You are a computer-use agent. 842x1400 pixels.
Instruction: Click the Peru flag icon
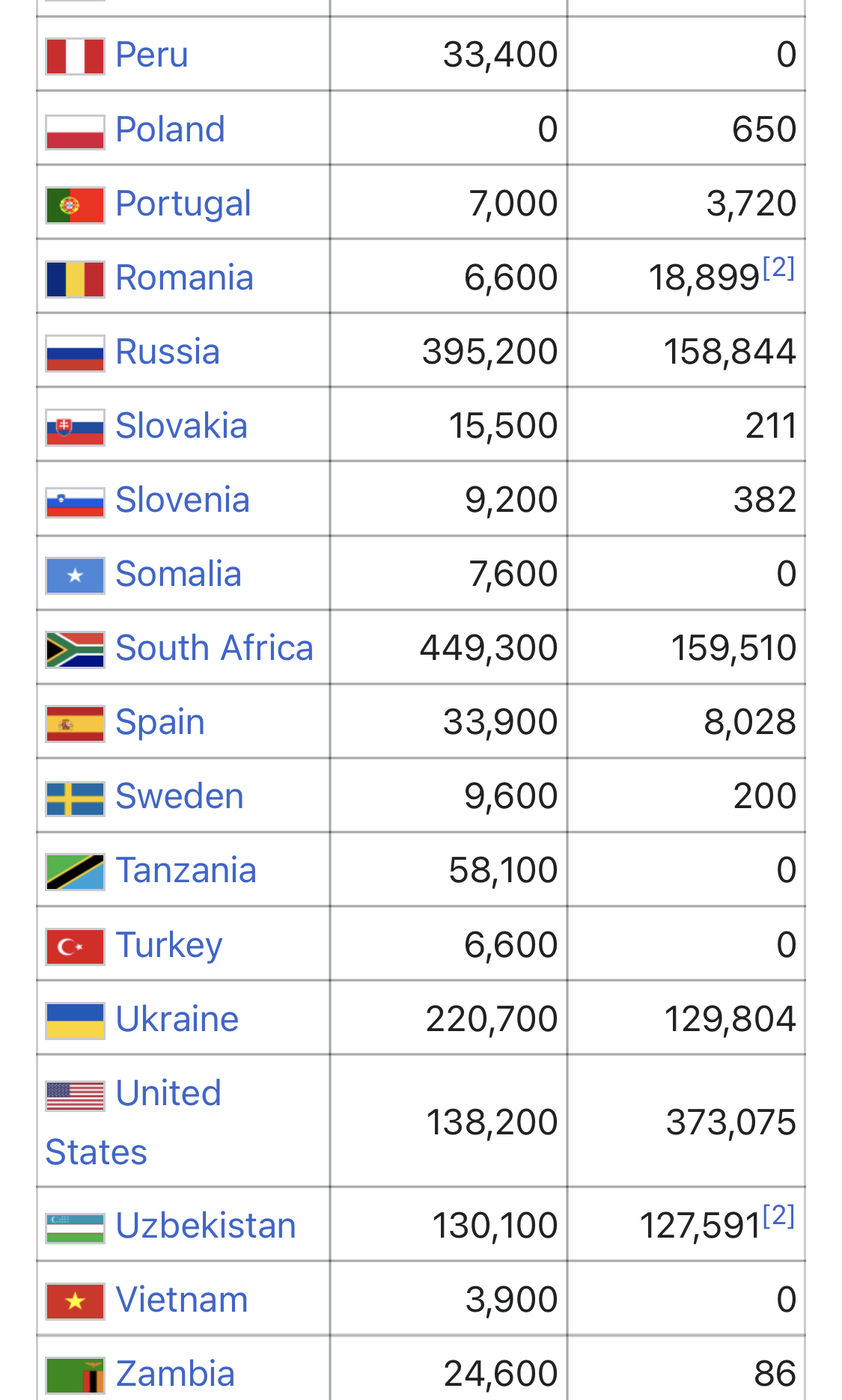[x=75, y=56]
